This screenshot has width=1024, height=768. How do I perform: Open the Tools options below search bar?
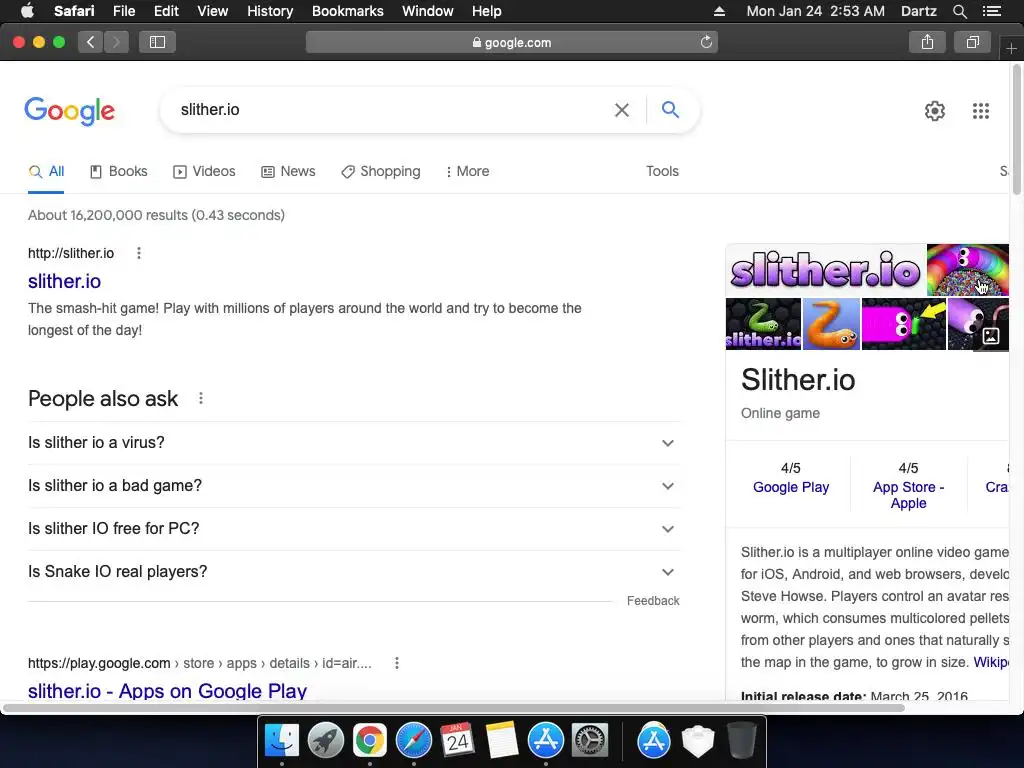coord(662,171)
